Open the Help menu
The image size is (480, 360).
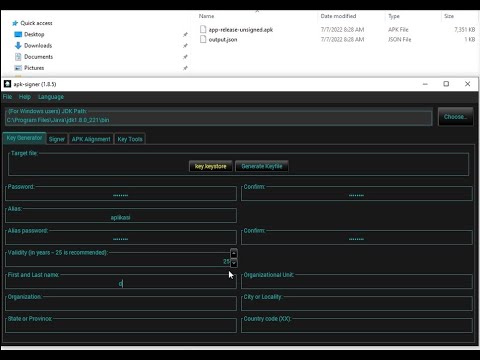point(25,97)
